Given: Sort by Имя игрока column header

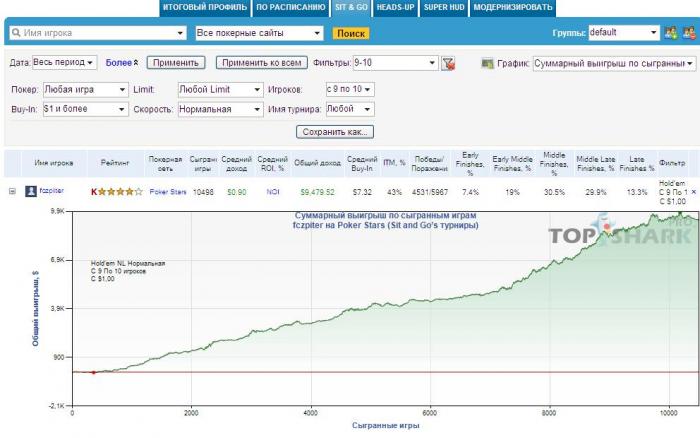Looking at the screenshot, I should [54, 163].
